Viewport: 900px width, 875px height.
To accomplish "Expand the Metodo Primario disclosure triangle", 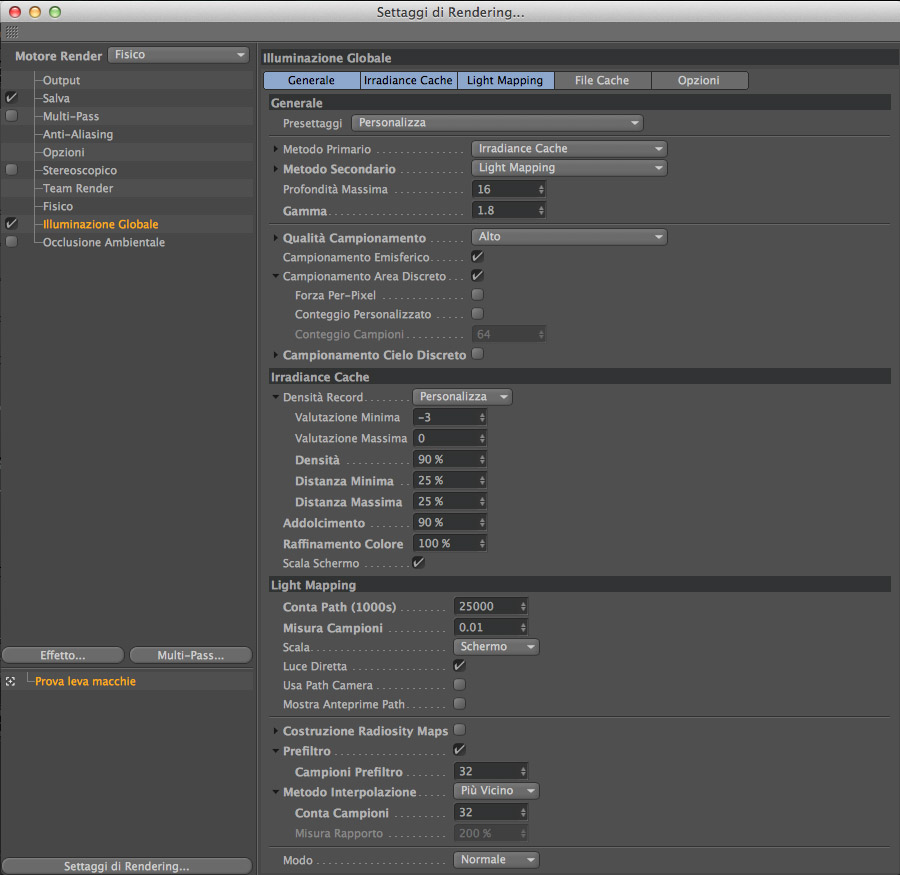I will coord(276,149).
